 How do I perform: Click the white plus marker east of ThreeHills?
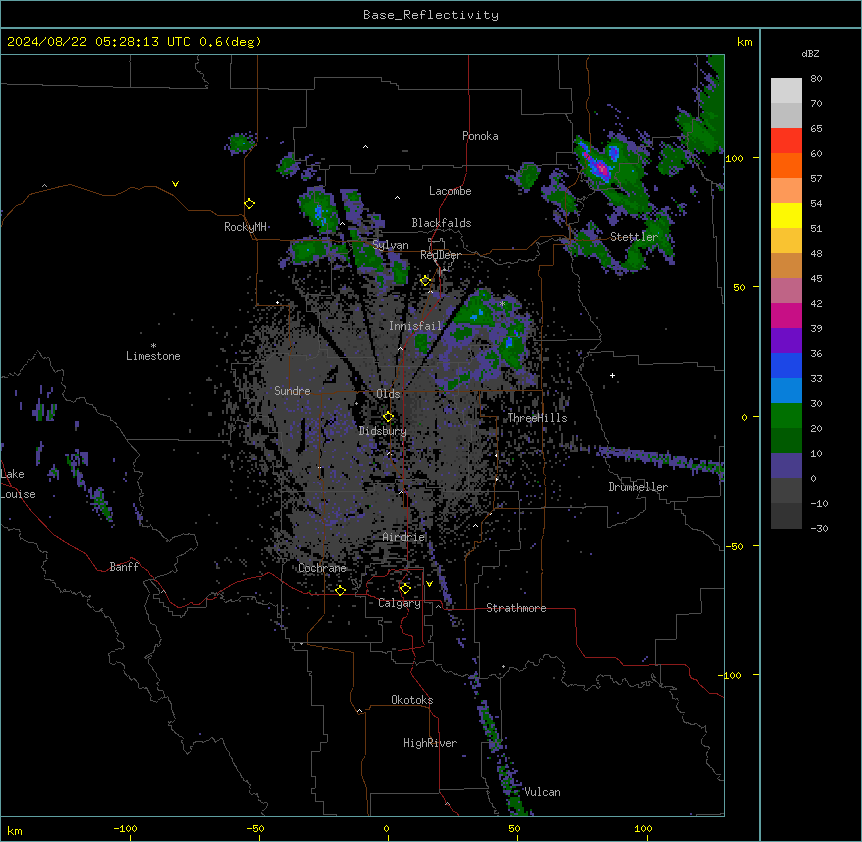point(612,375)
